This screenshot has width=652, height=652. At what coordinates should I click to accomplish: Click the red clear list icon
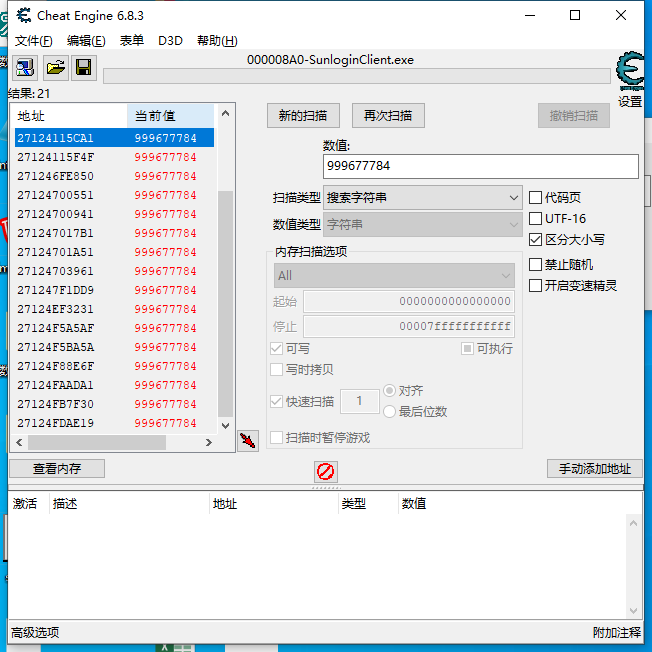pos(325,472)
